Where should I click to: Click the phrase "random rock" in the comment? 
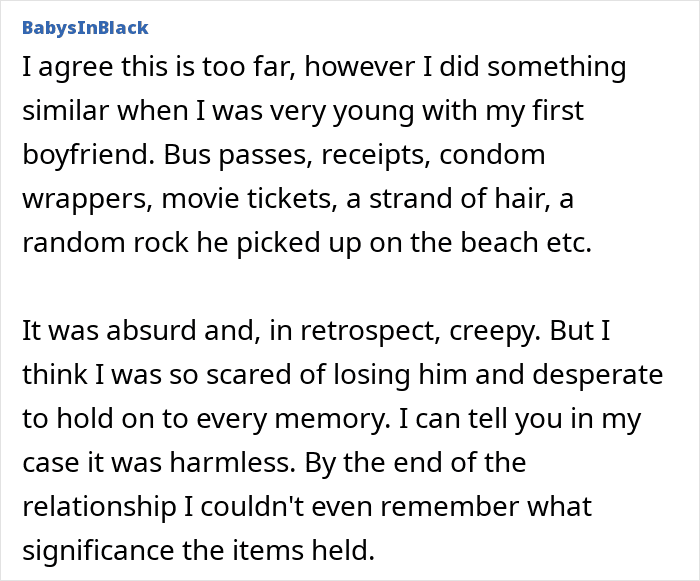coord(105,242)
